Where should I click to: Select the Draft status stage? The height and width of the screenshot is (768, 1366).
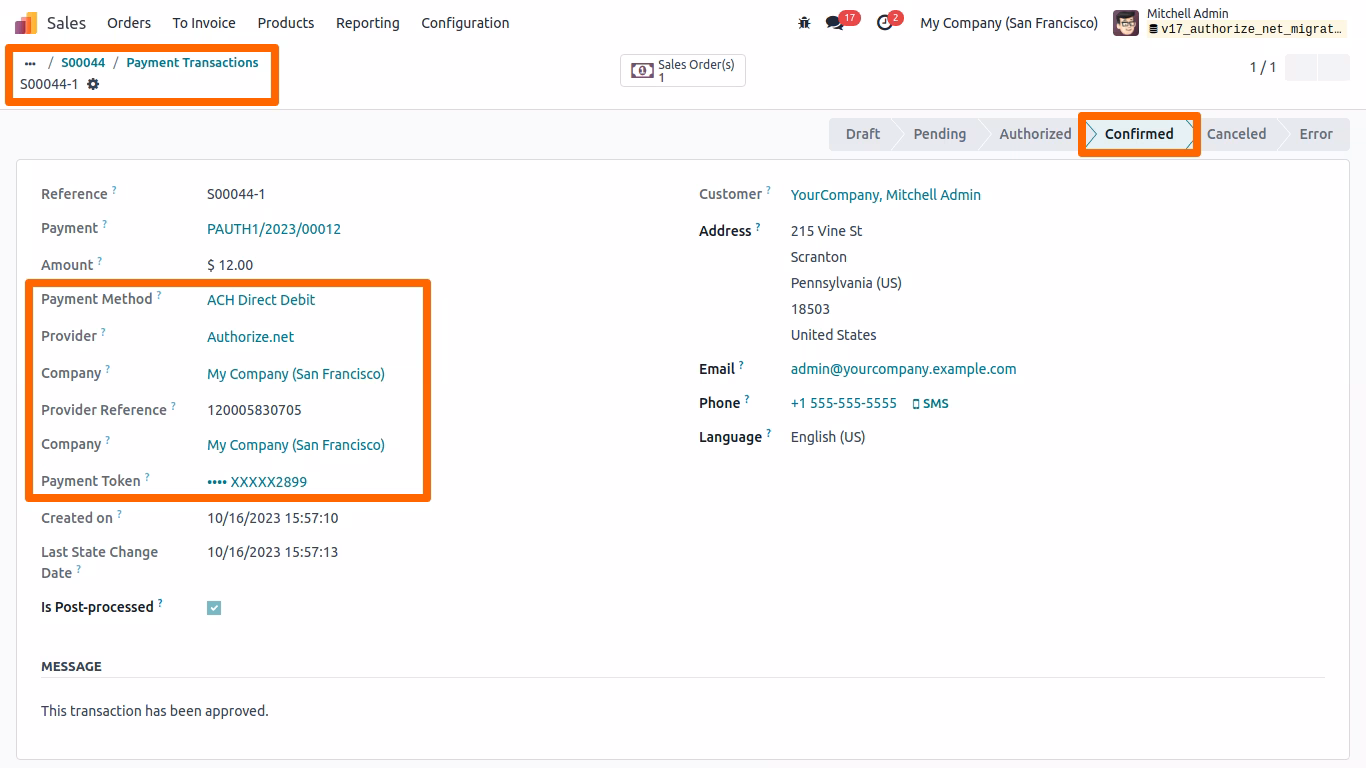click(x=862, y=134)
